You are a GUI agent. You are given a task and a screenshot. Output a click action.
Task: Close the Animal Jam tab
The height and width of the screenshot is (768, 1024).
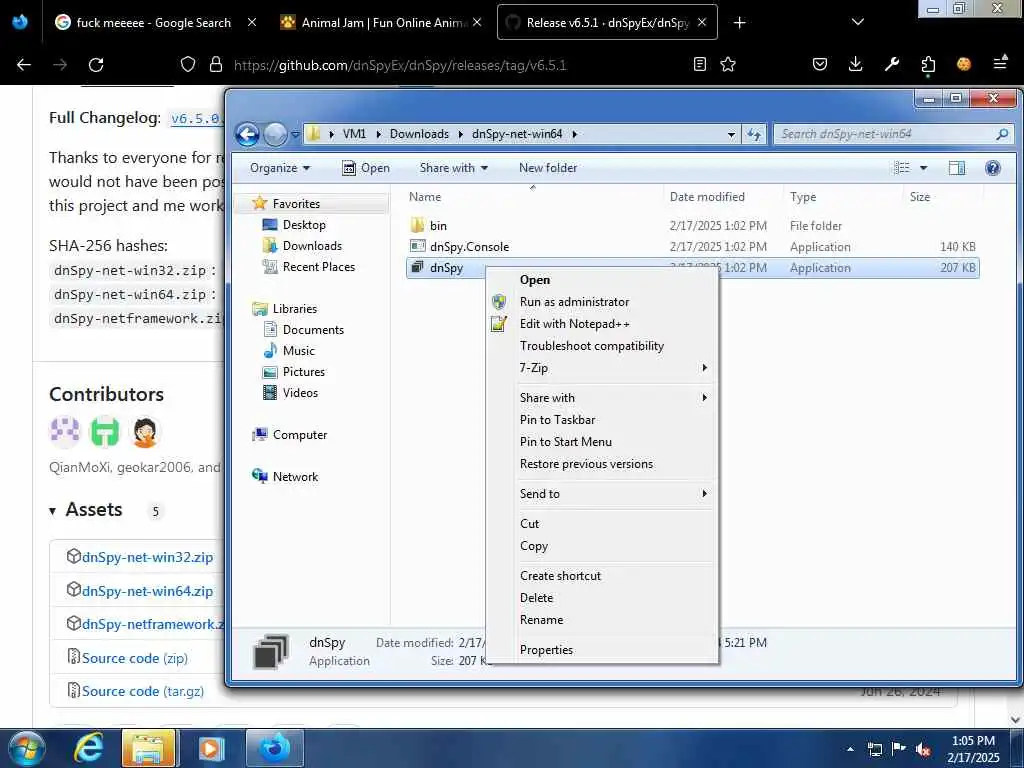pos(477,22)
